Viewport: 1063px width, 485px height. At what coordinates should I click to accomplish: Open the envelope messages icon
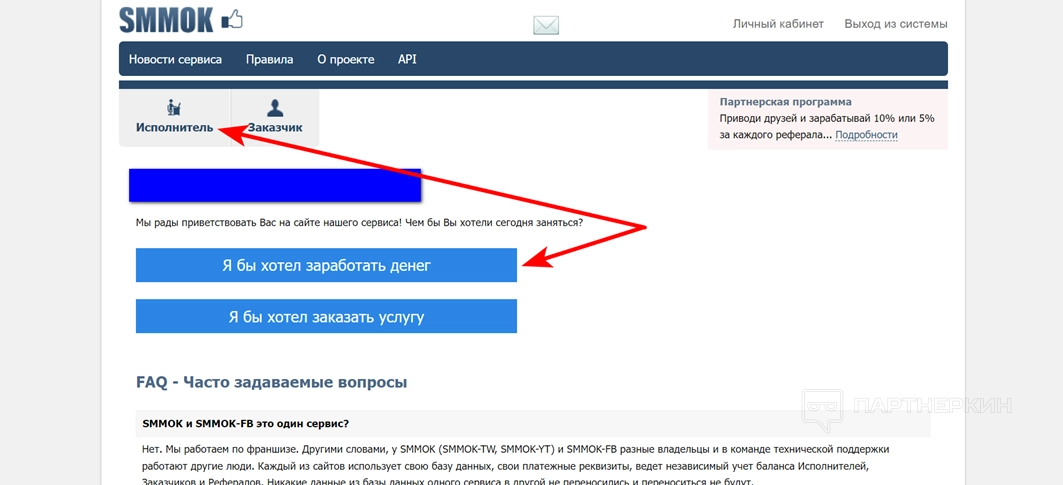point(546,26)
